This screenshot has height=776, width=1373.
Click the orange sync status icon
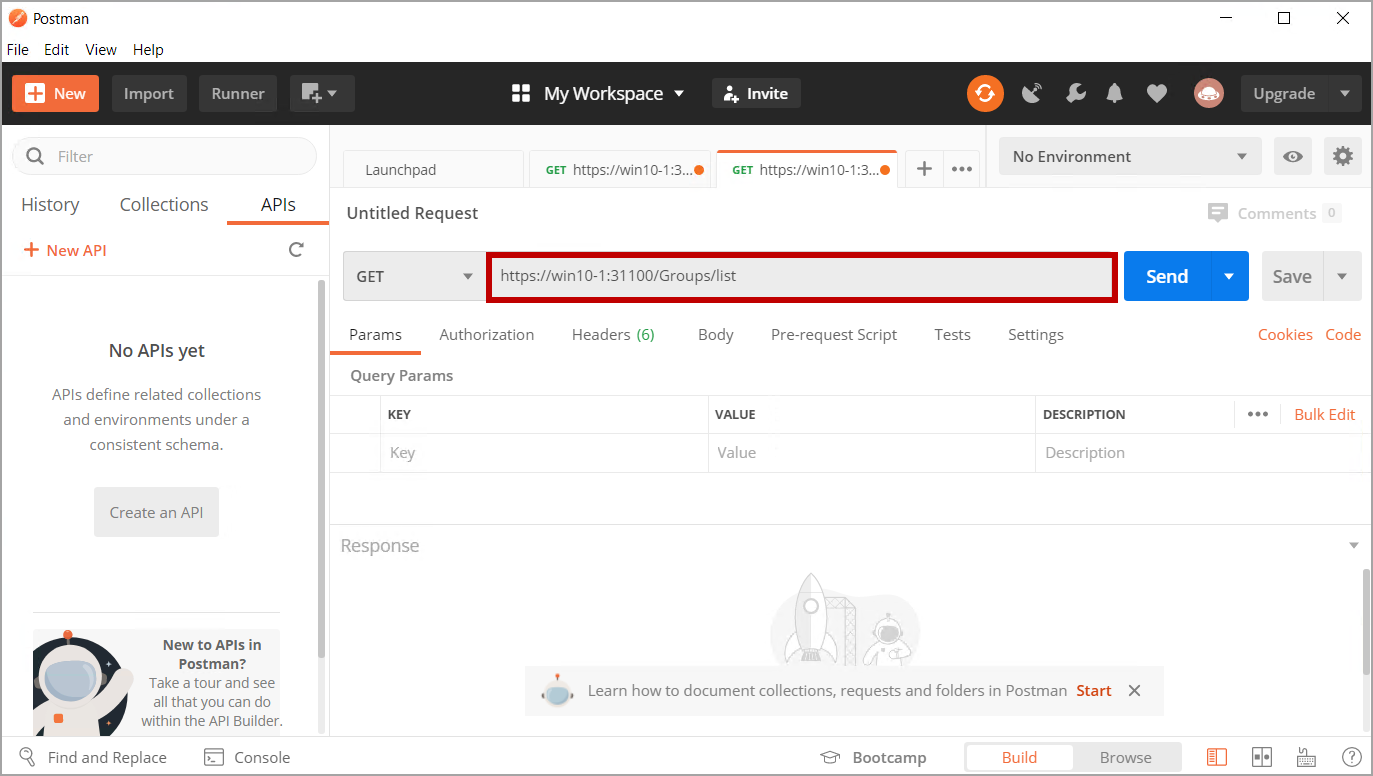pyautogui.click(x=985, y=93)
